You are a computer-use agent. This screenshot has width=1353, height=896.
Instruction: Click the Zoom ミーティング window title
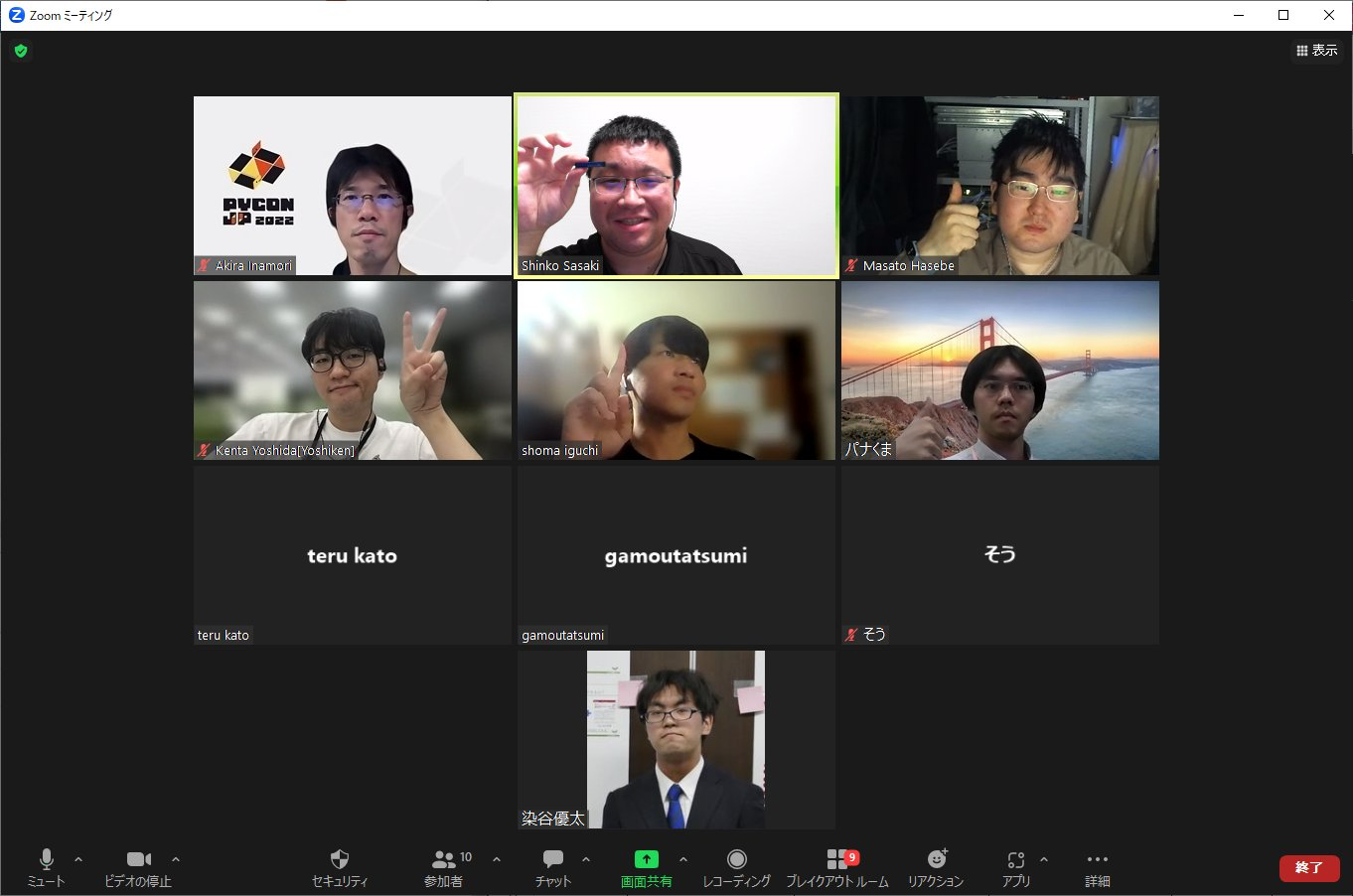pos(72,15)
